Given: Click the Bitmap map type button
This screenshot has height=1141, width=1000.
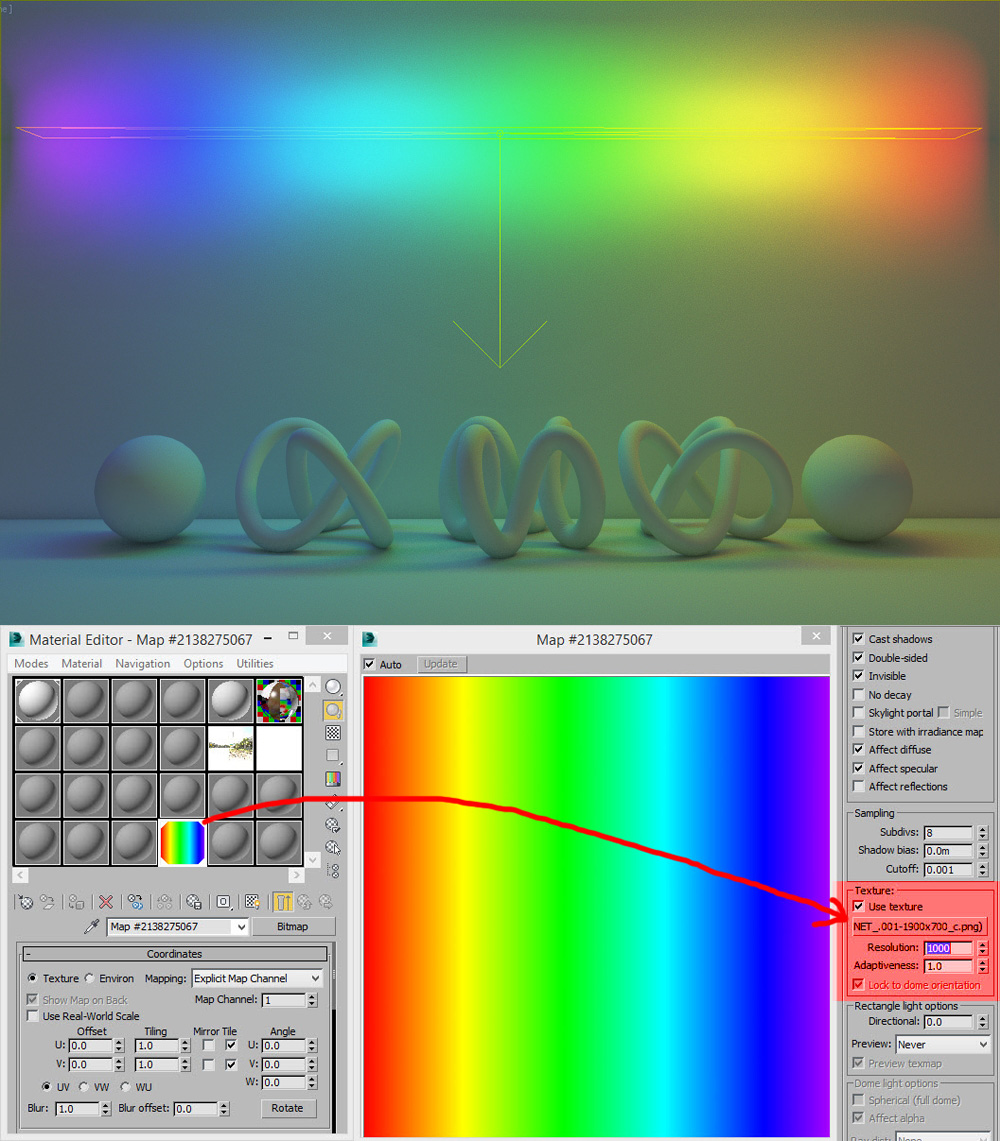Looking at the screenshot, I should coord(293,926).
